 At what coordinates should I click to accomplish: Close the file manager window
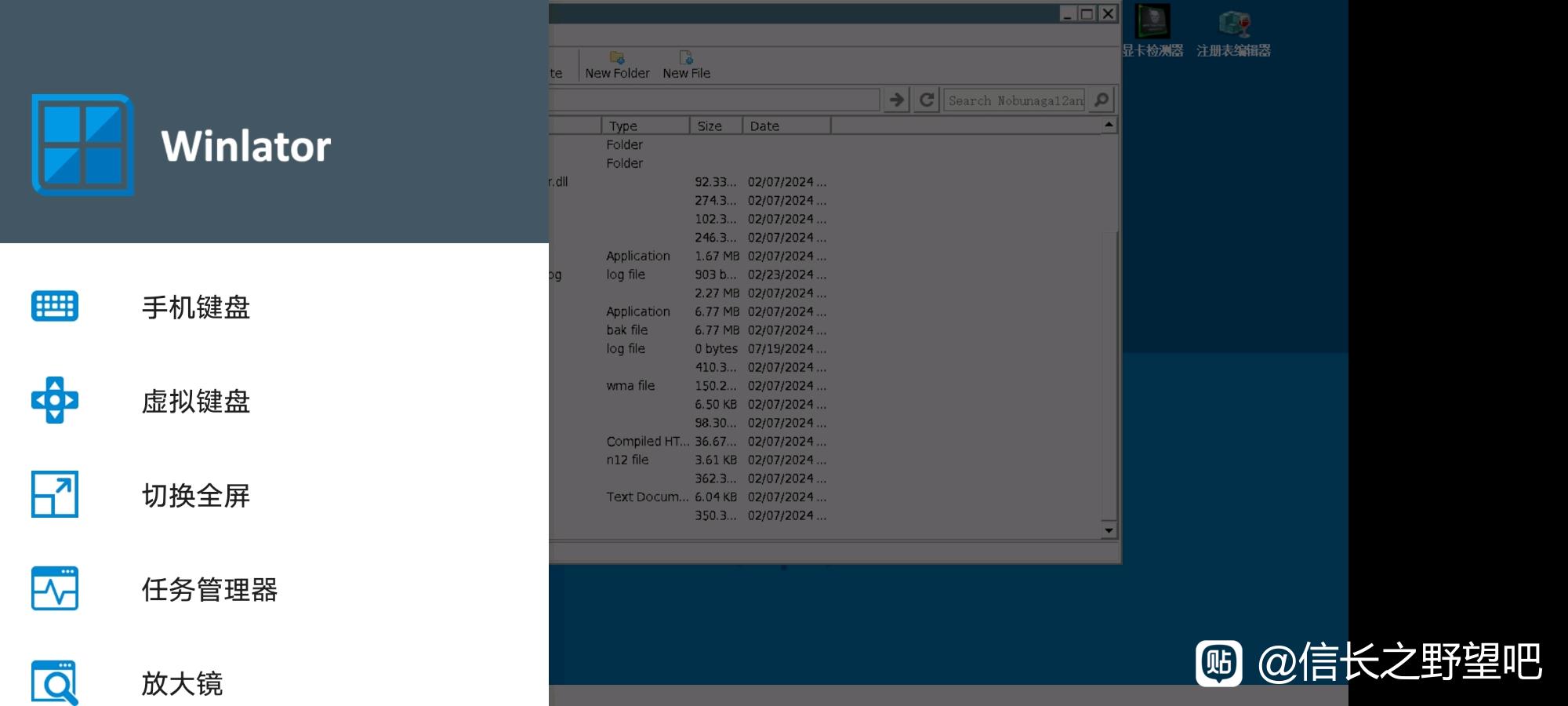1108,13
